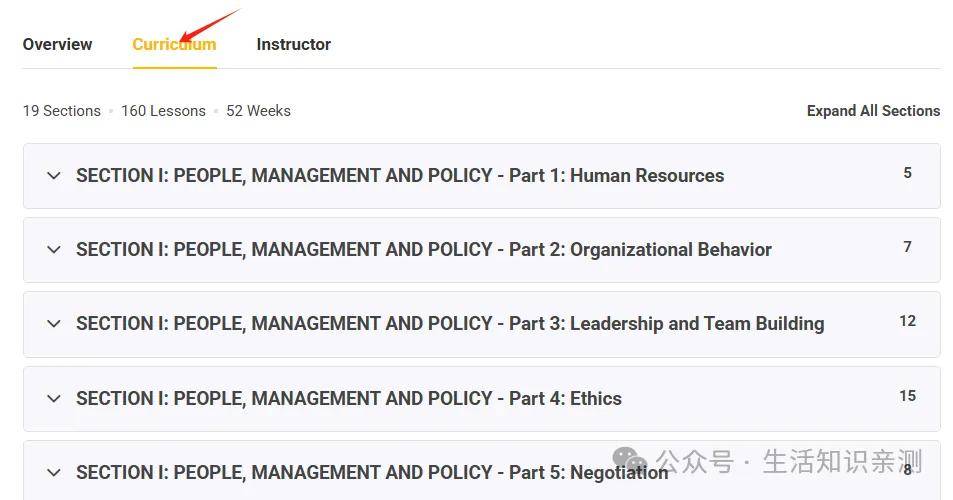Select the Curriculum tab
Viewport: 953px width, 500px height.
[x=174, y=44]
